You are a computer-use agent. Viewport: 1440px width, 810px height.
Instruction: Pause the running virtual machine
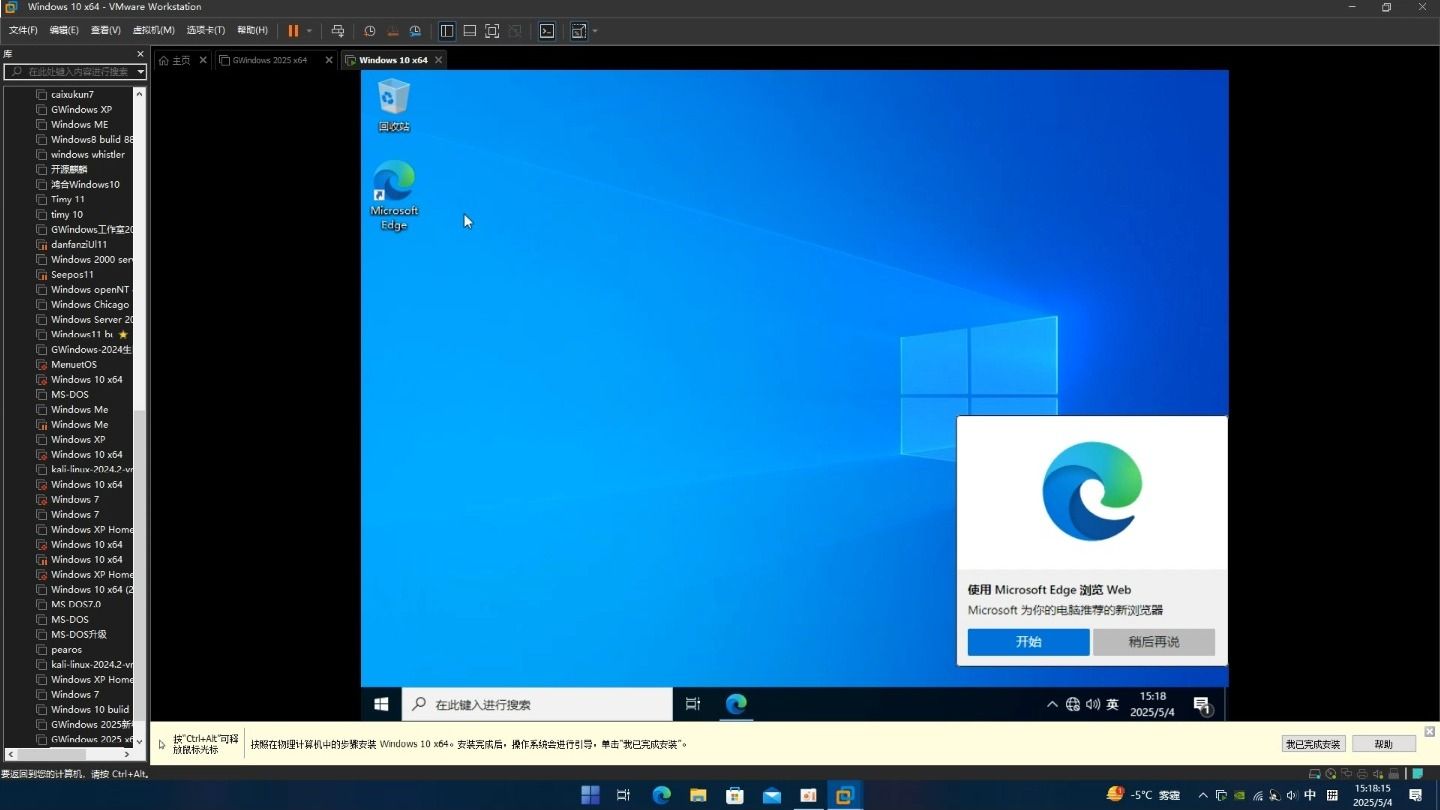293,31
